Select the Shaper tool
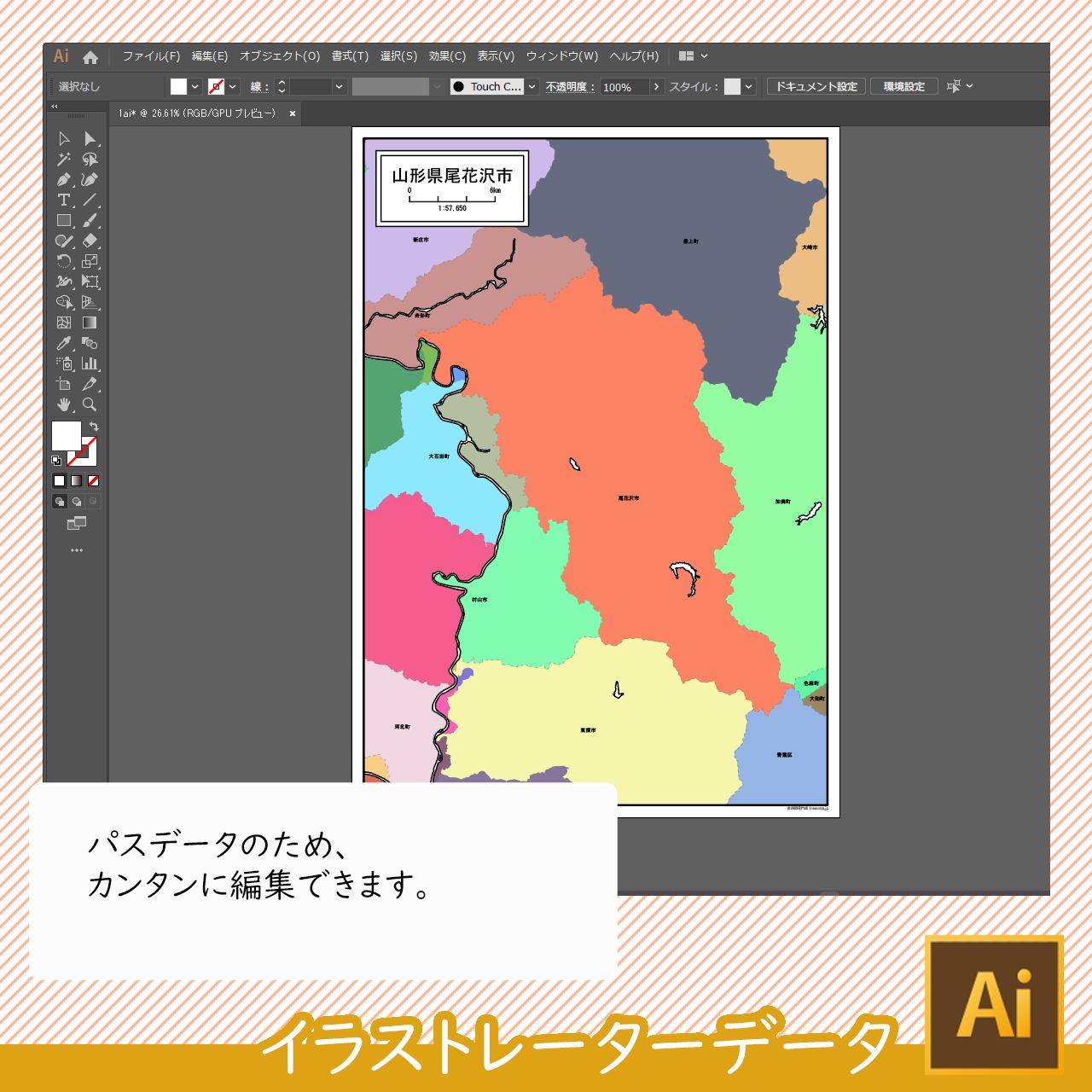Viewport: 1092px width, 1092px height. pyautogui.click(x=64, y=241)
